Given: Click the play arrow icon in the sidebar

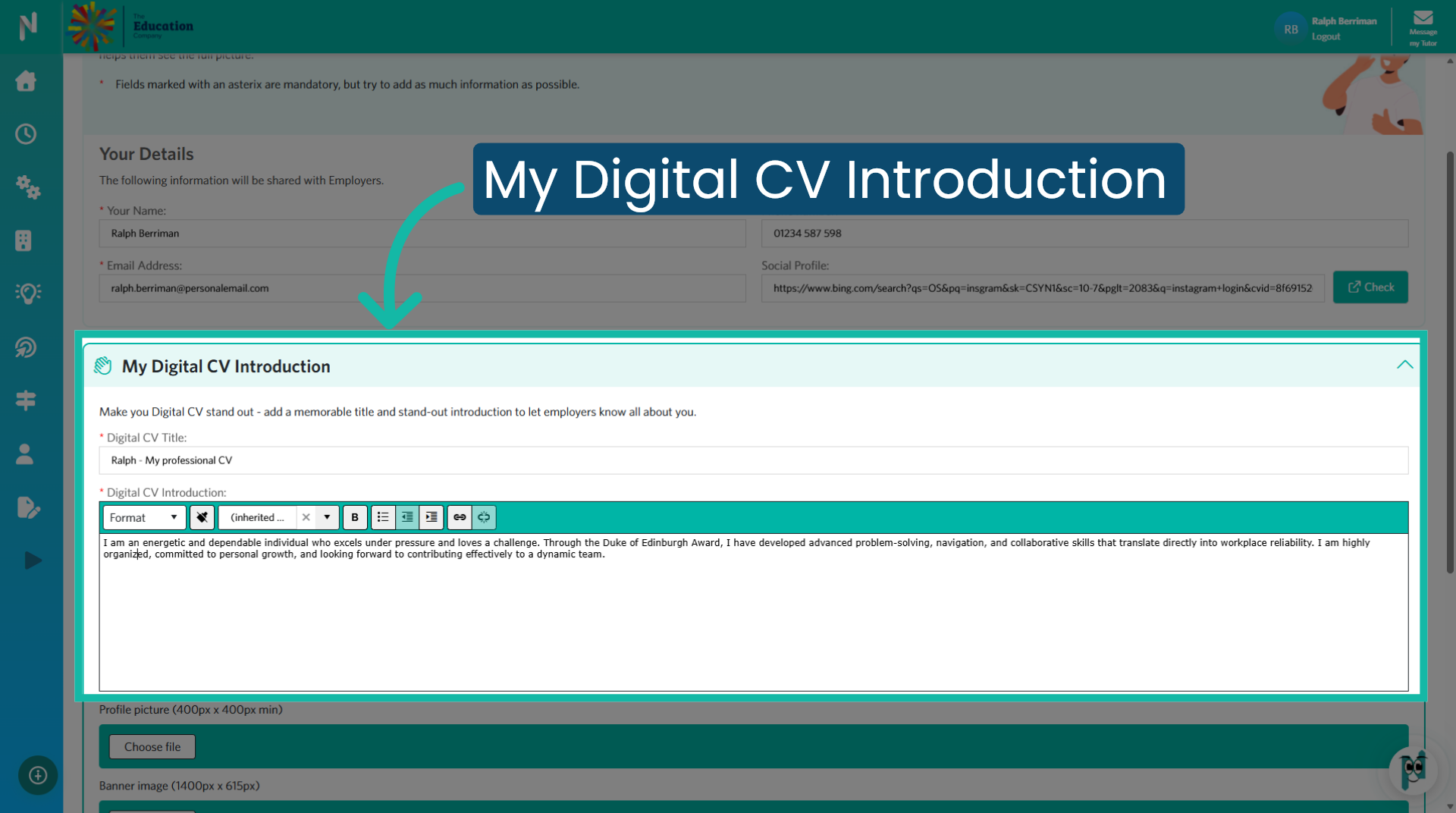Looking at the screenshot, I should coord(32,560).
